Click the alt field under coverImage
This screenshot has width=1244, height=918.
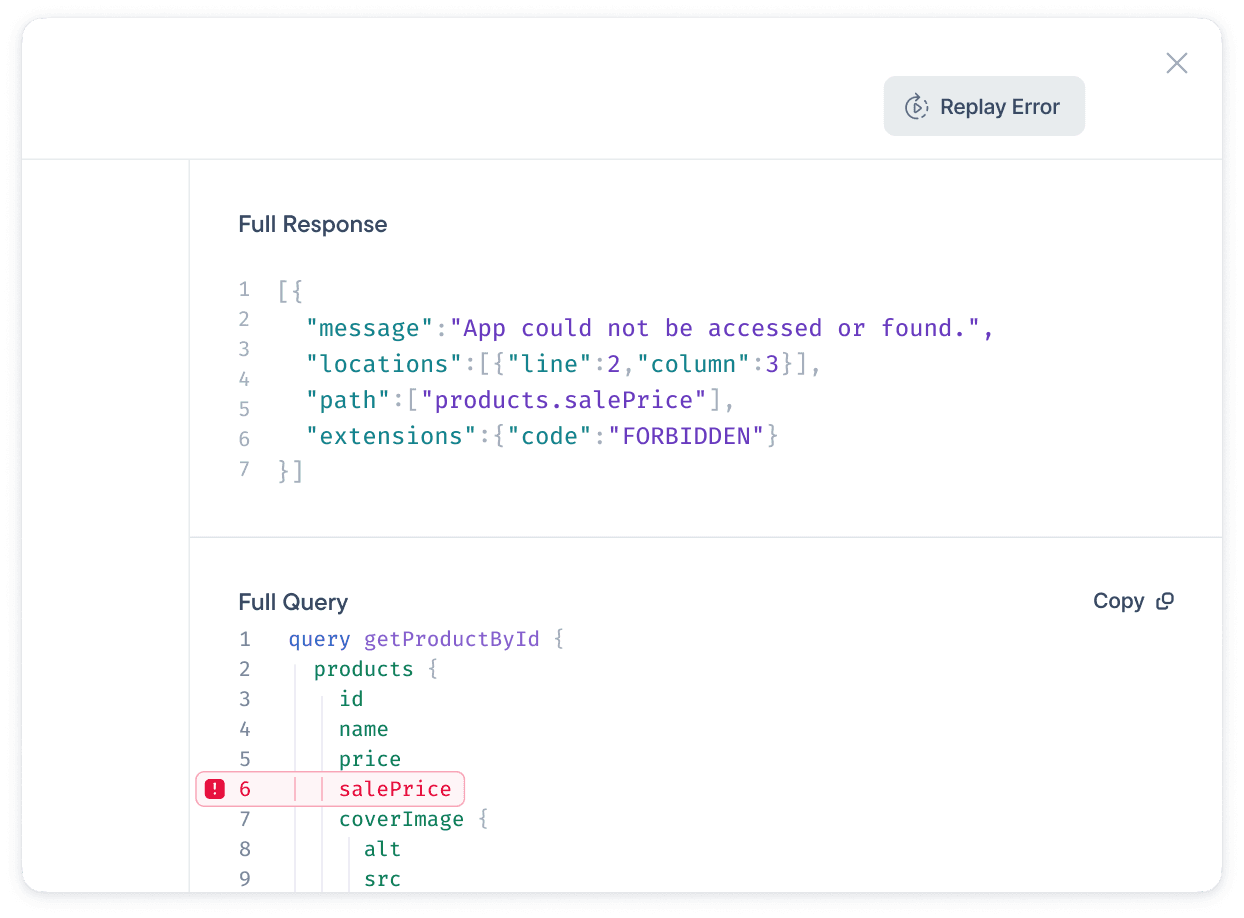382,849
